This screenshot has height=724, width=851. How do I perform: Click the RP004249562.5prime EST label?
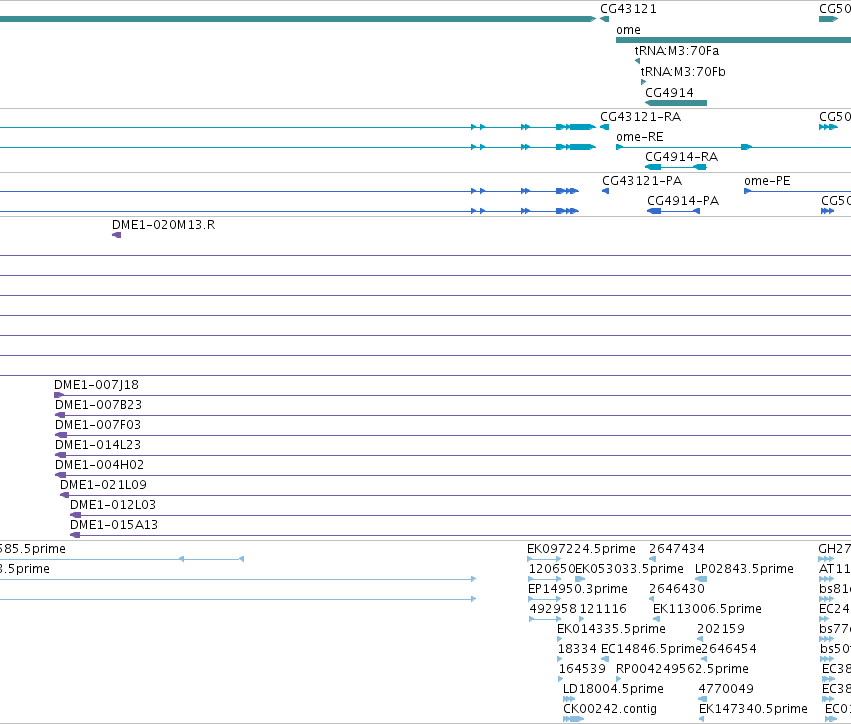click(682, 670)
